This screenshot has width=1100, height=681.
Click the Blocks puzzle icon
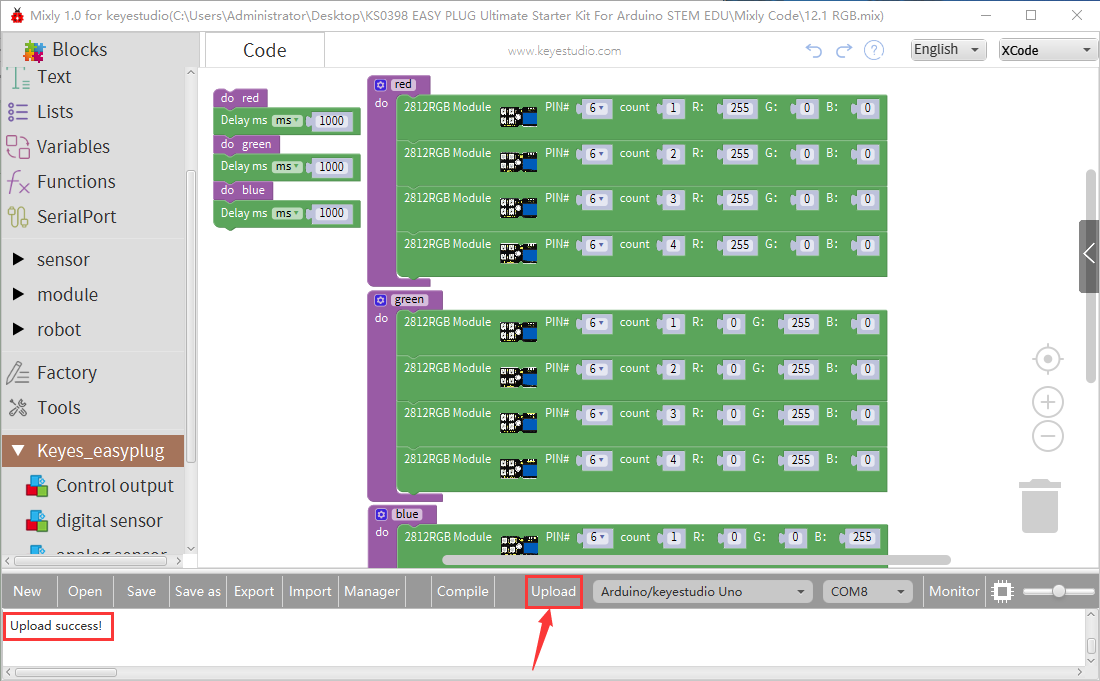pyautogui.click(x=34, y=50)
